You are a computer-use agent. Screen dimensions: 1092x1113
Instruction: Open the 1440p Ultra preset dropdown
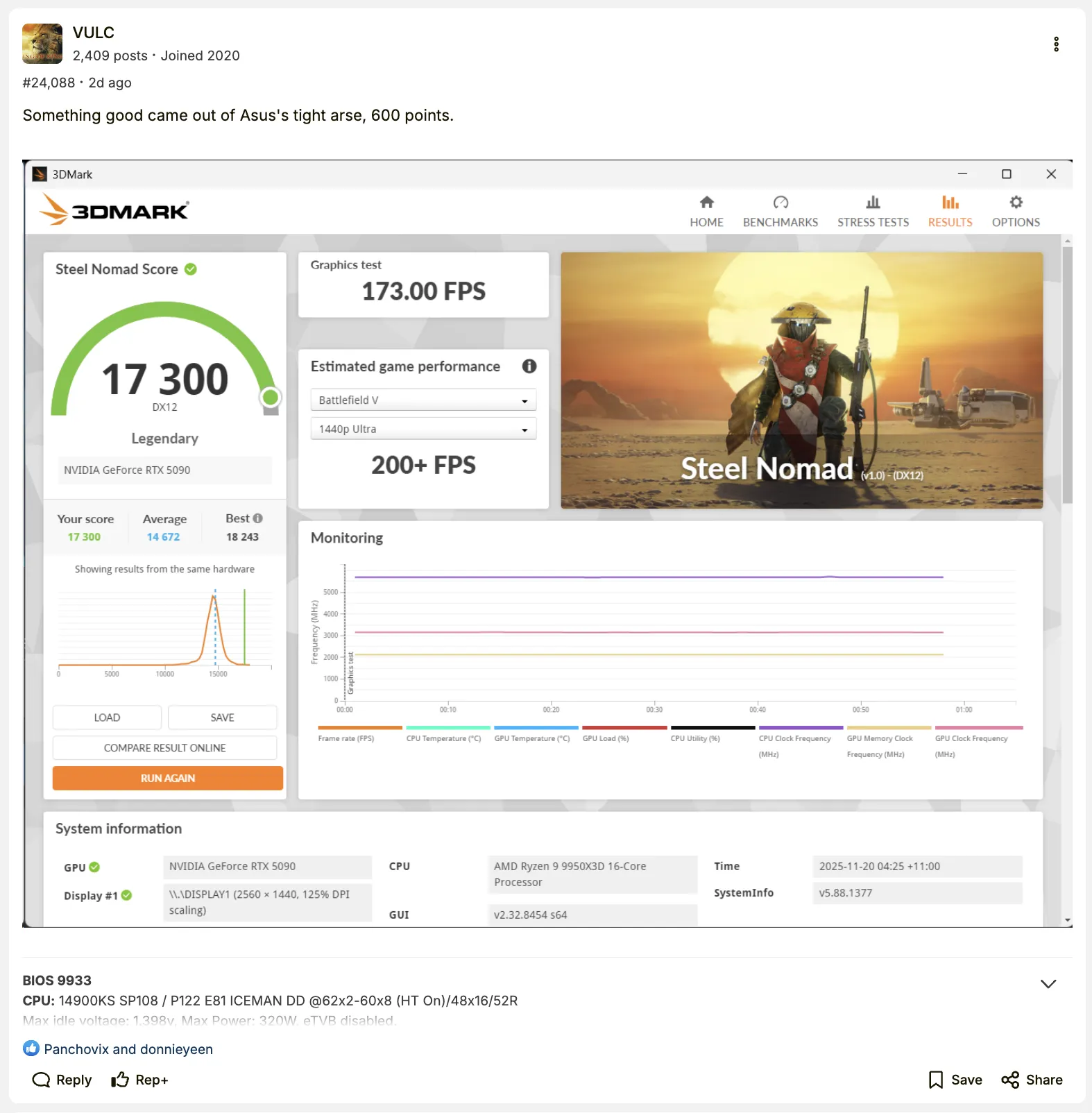tap(423, 429)
